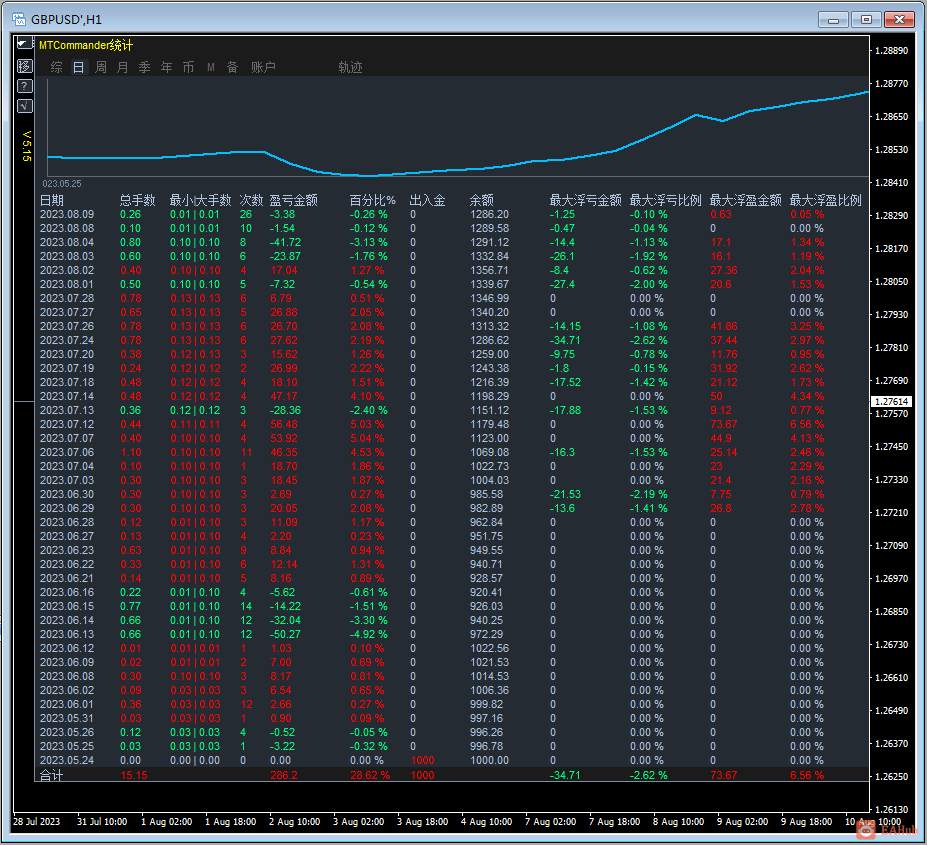The width and height of the screenshot is (927, 845).
Task: Click the 7 Aug 02:00 time axis label
Action: coord(550,822)
